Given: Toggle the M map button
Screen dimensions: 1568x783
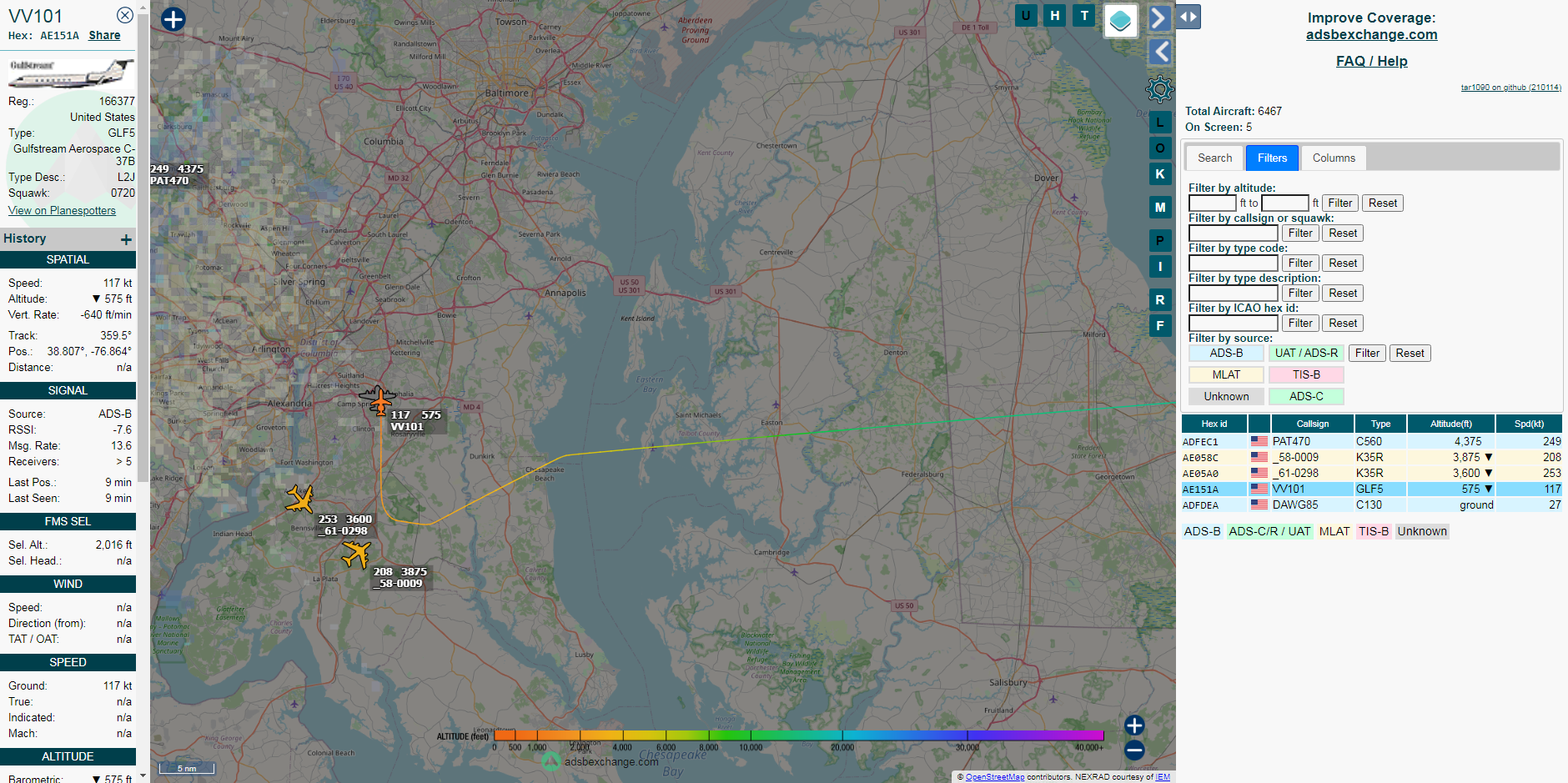Looking at the screenshot, I should [1160, 208].
